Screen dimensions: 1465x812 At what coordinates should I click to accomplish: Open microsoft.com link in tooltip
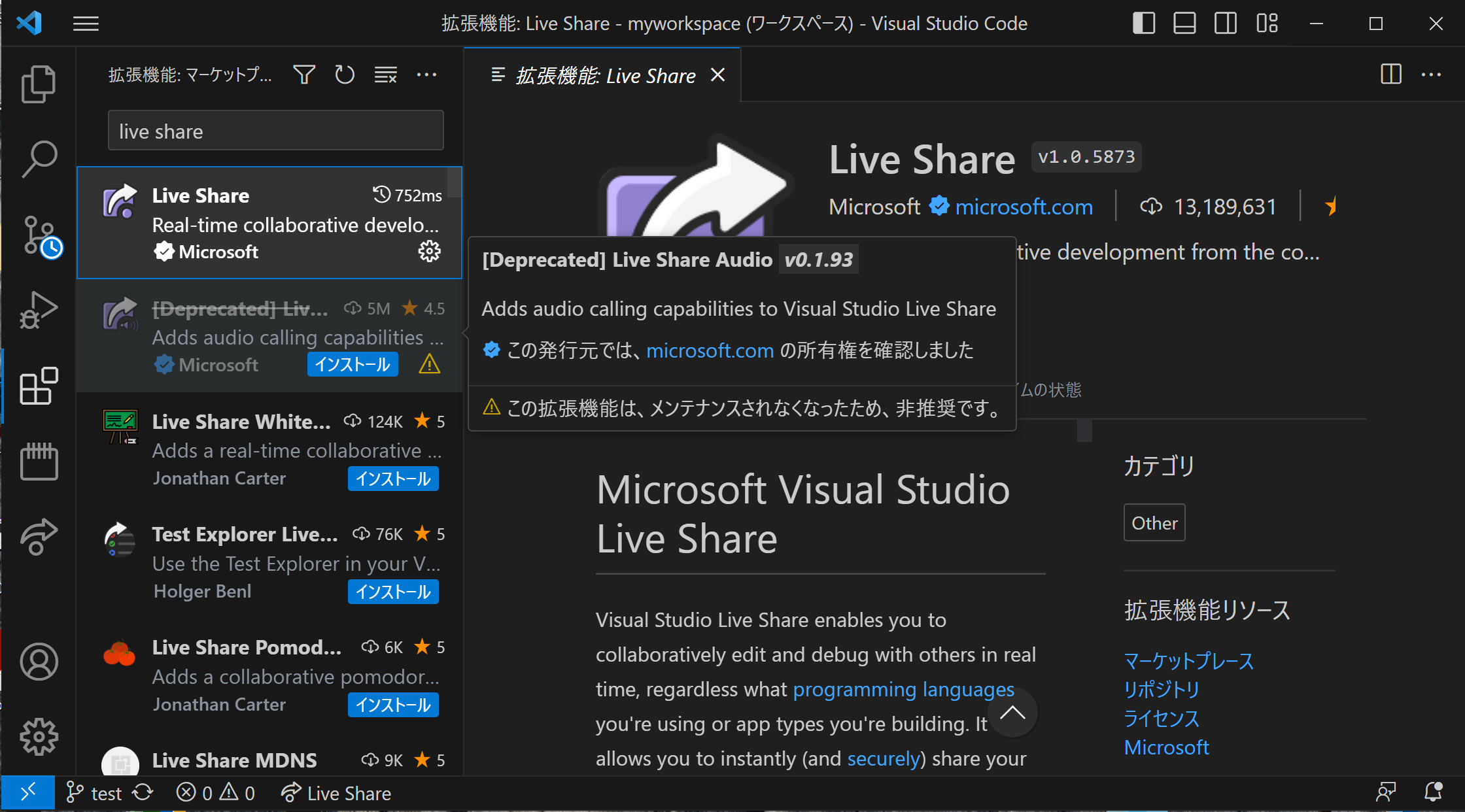tap(710, 350)
